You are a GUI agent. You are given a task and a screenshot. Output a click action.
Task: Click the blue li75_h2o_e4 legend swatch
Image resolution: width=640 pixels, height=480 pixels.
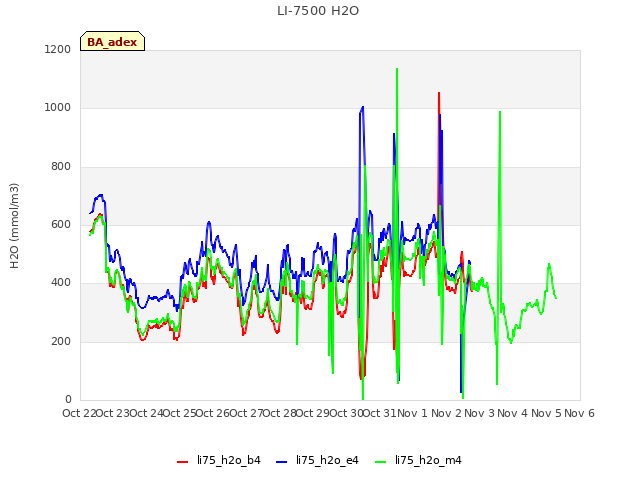pyautogui.click(x=282, y=462)
